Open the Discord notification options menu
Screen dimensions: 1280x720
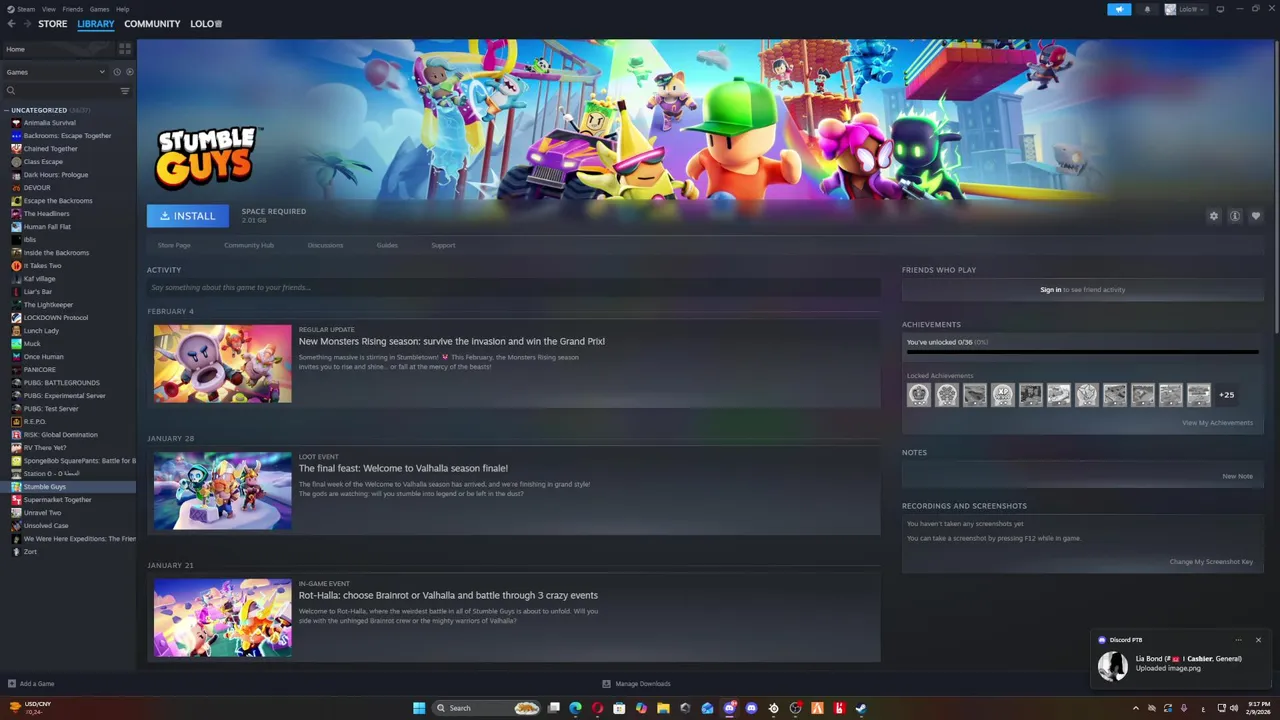click(x=1238, y=640)
